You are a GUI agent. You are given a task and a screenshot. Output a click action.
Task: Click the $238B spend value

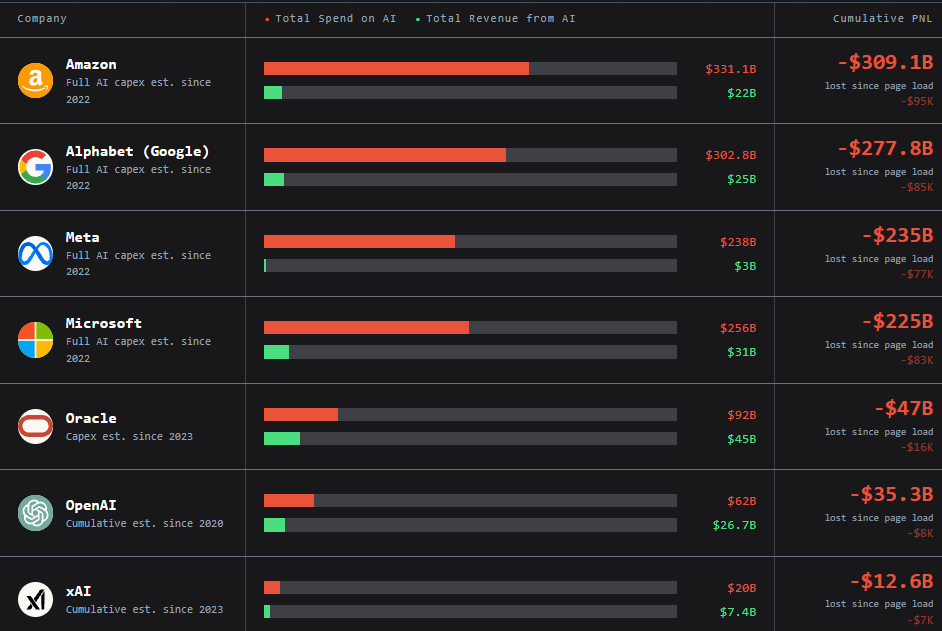click(x=738, y=242)
